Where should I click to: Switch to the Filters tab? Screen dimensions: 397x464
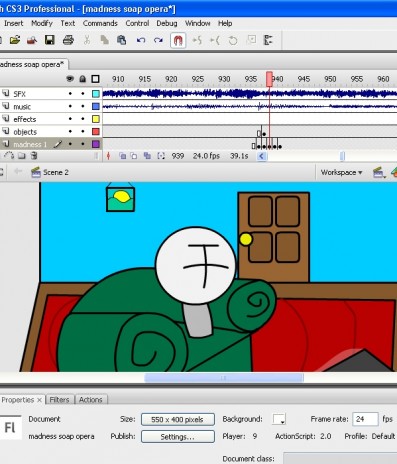coord(59,400)
